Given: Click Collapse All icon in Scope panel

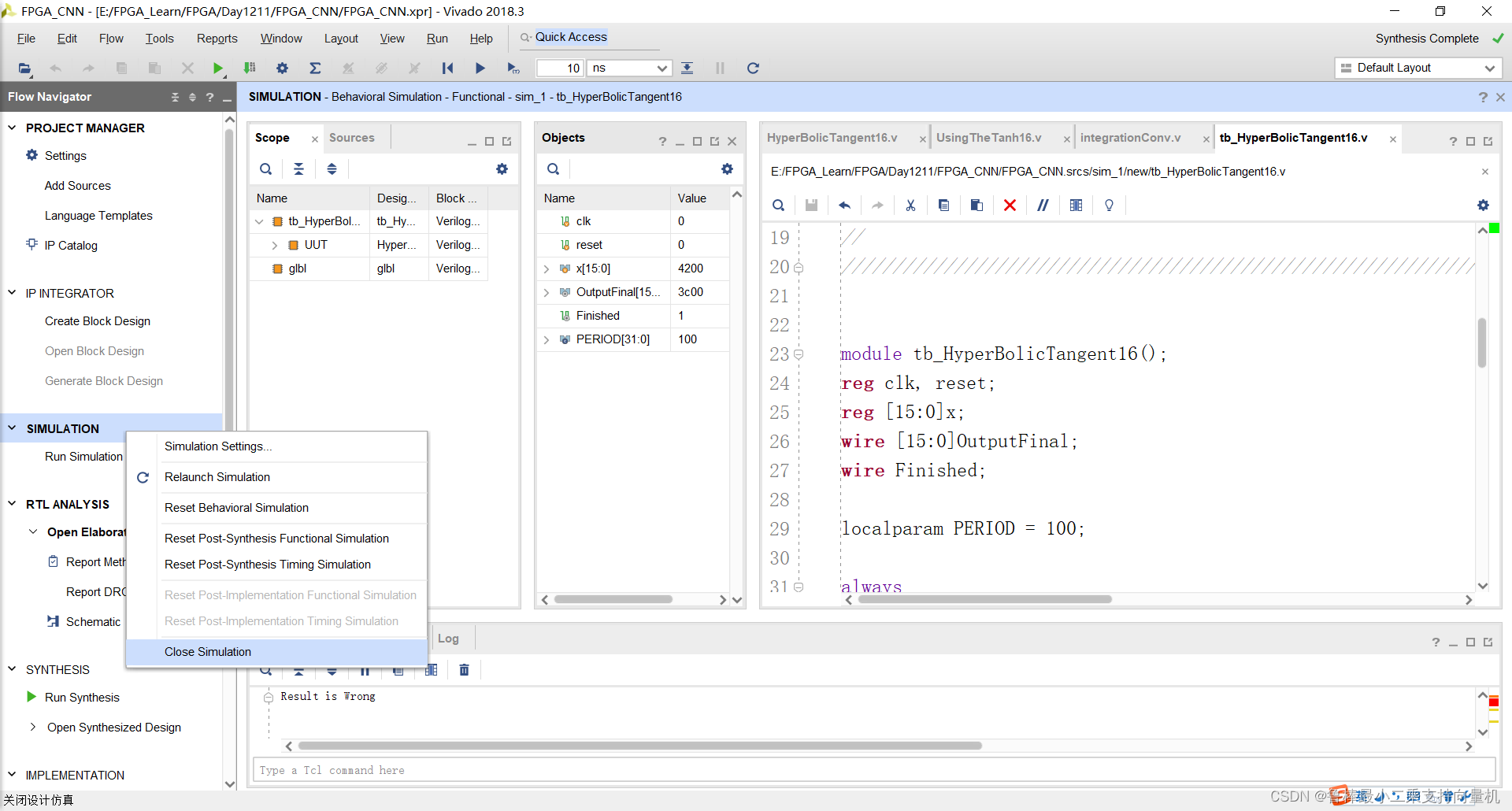Looking at the screenshot, I should (298, 169).
